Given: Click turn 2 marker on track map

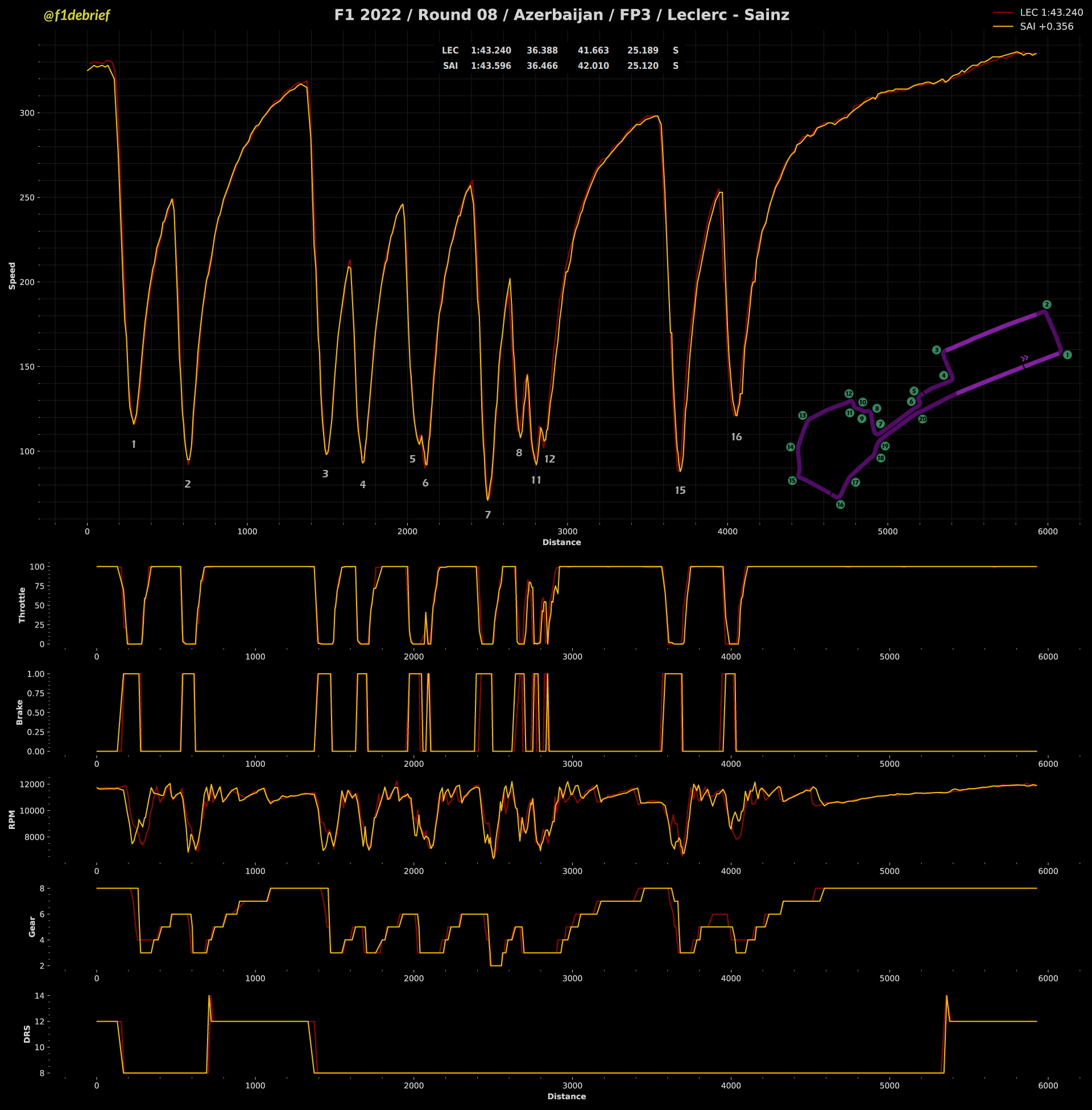Looking at the screenshot, I should pyautogui.click(x=1046, y=304).
